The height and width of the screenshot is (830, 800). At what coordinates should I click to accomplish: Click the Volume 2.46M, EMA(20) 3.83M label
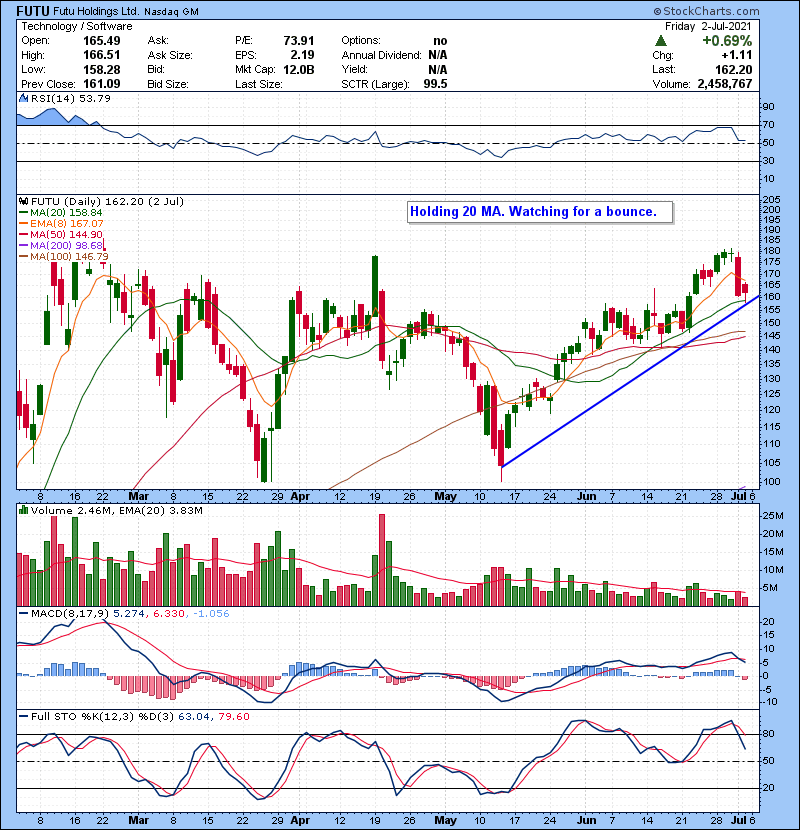click(116, 511)
